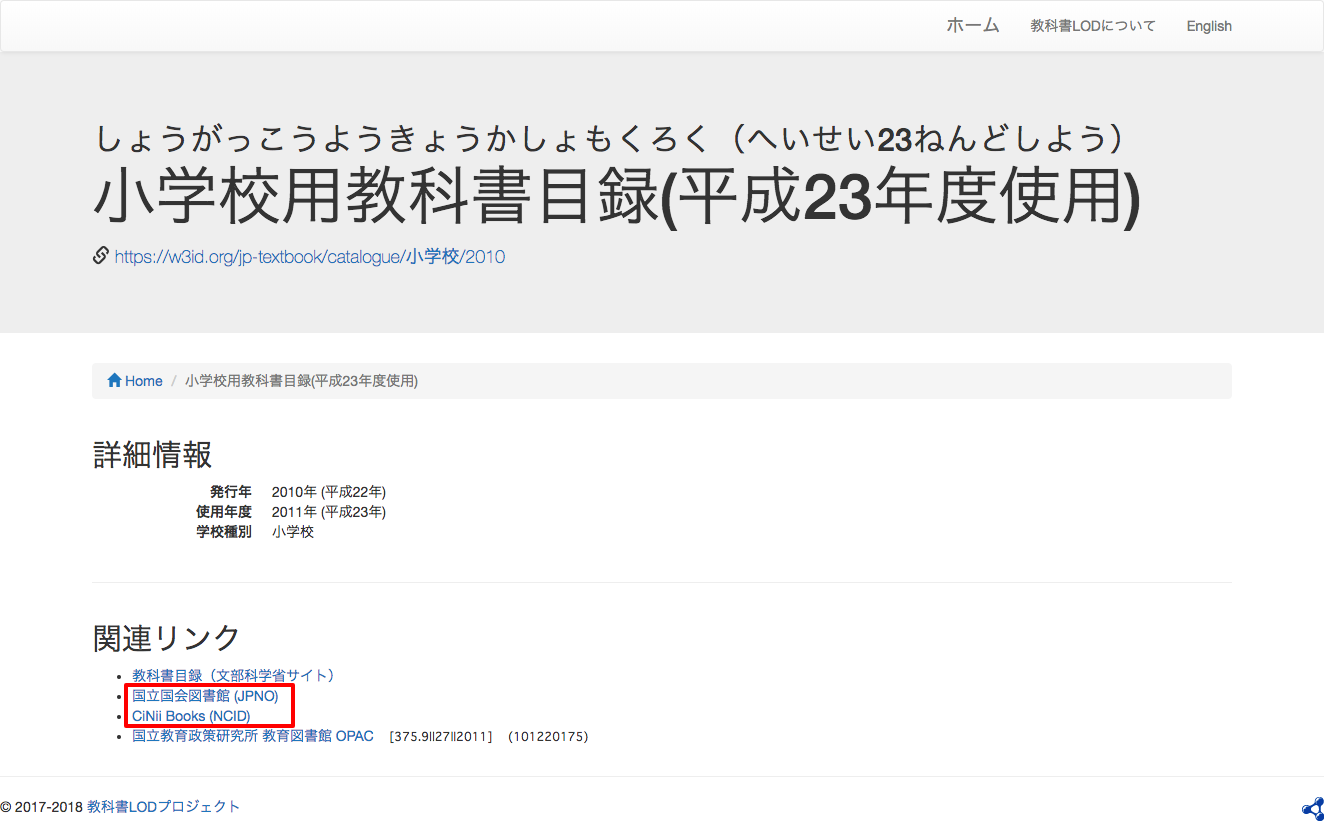1324x831 pixels.
Task: Select ホーム in the navigation bar
Action: click(x=972, y=26)
